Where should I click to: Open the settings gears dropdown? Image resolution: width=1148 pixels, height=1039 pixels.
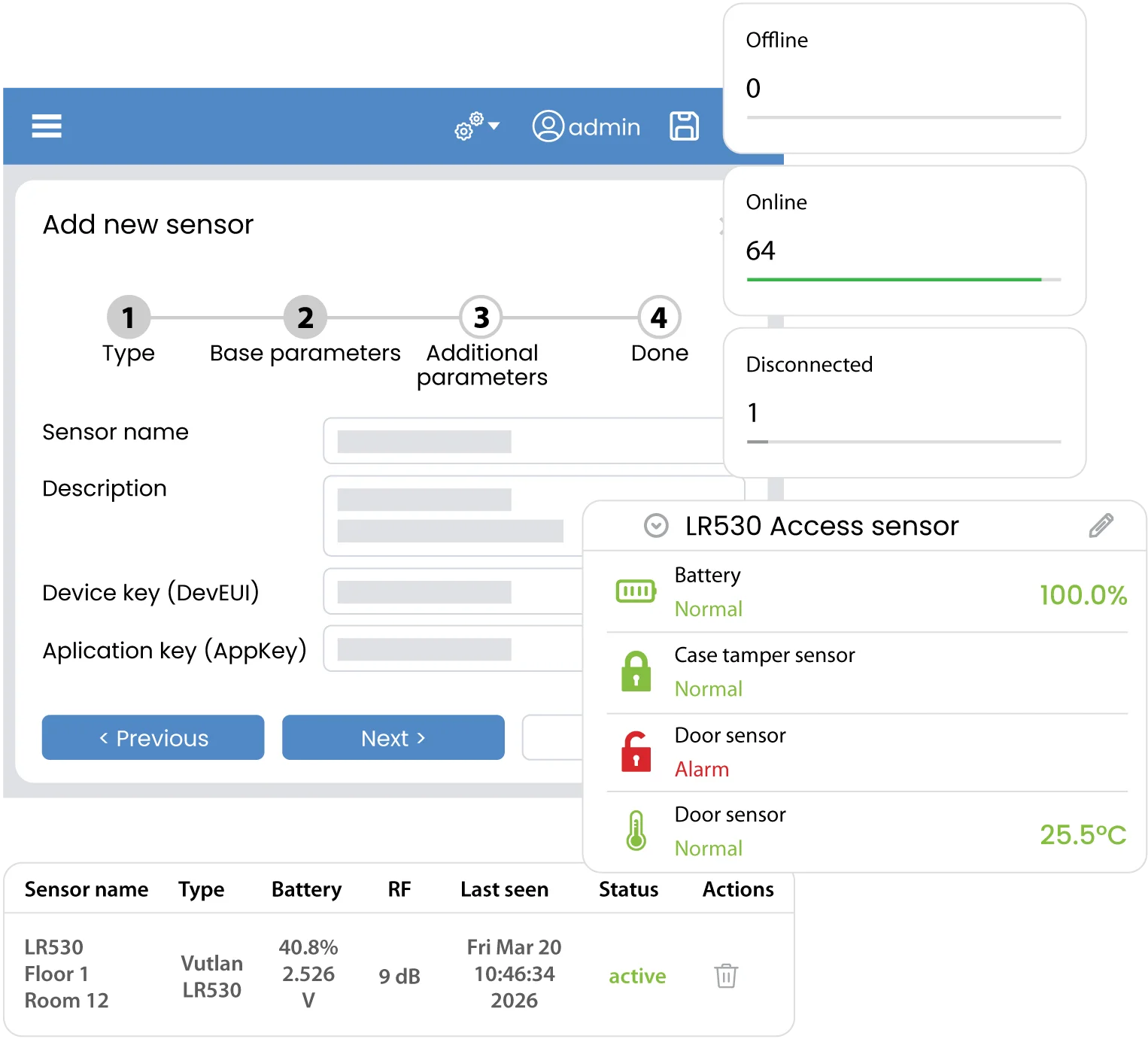476,126
